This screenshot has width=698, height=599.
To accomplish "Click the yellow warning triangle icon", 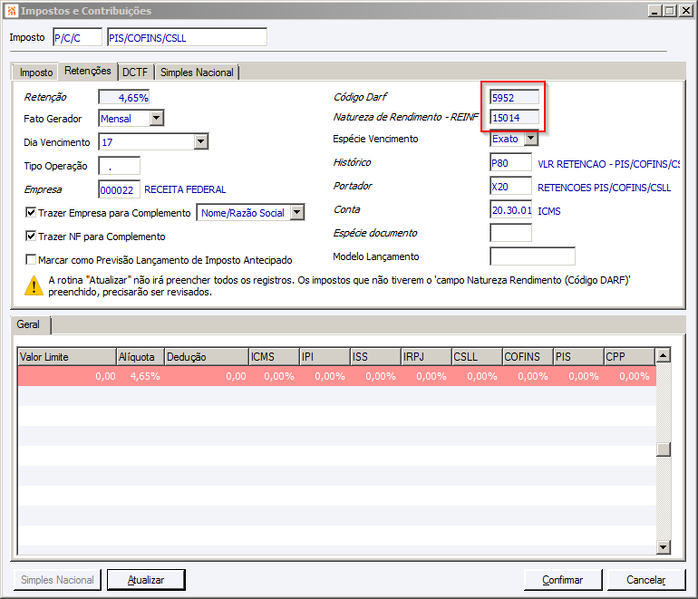I will pos(33,286).
